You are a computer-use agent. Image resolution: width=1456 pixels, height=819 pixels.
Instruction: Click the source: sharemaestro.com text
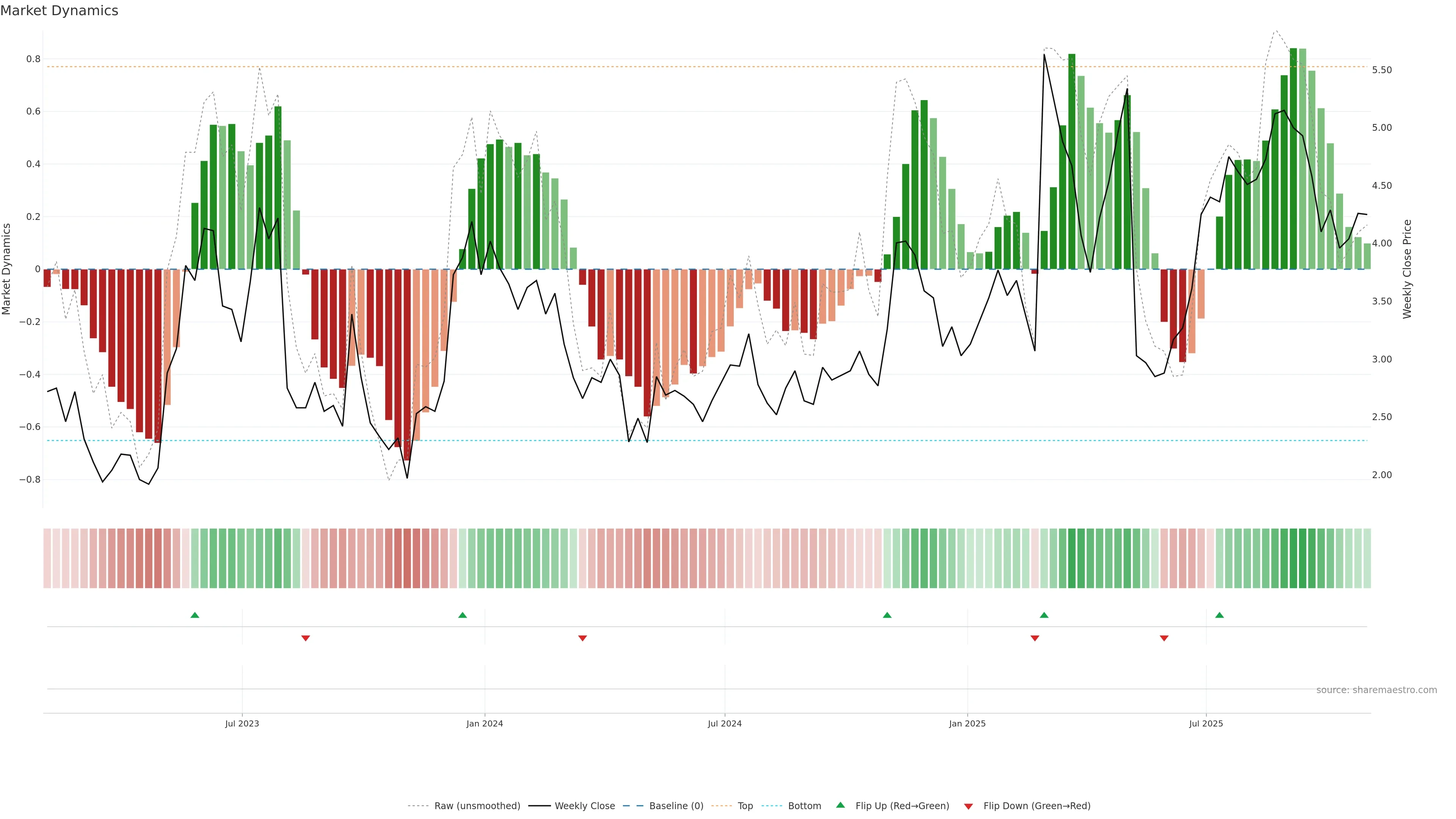point(1376,690)
